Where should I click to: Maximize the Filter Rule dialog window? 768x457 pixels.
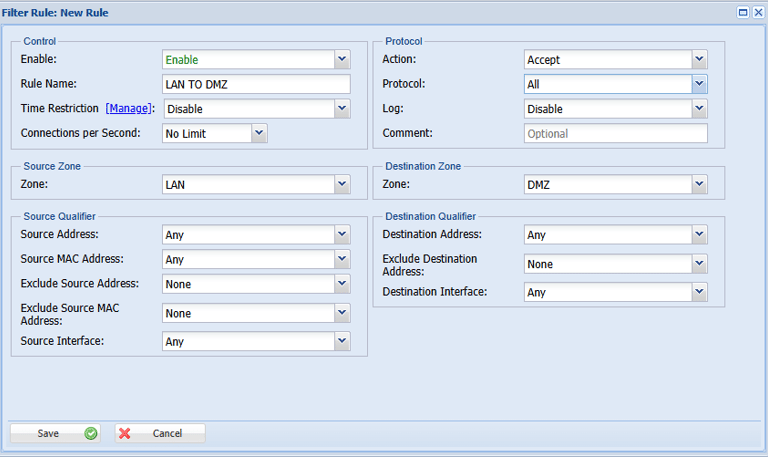(743, 12)
